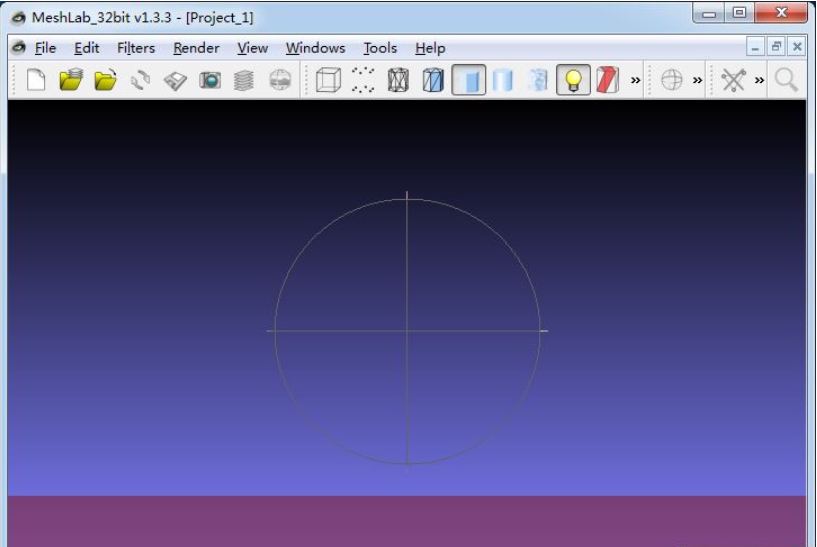Export mesh with the floppy disk icon
Image resolution: width=817 pixels, height=547 pixels.
pyautogui.click(x=175, y=81)
